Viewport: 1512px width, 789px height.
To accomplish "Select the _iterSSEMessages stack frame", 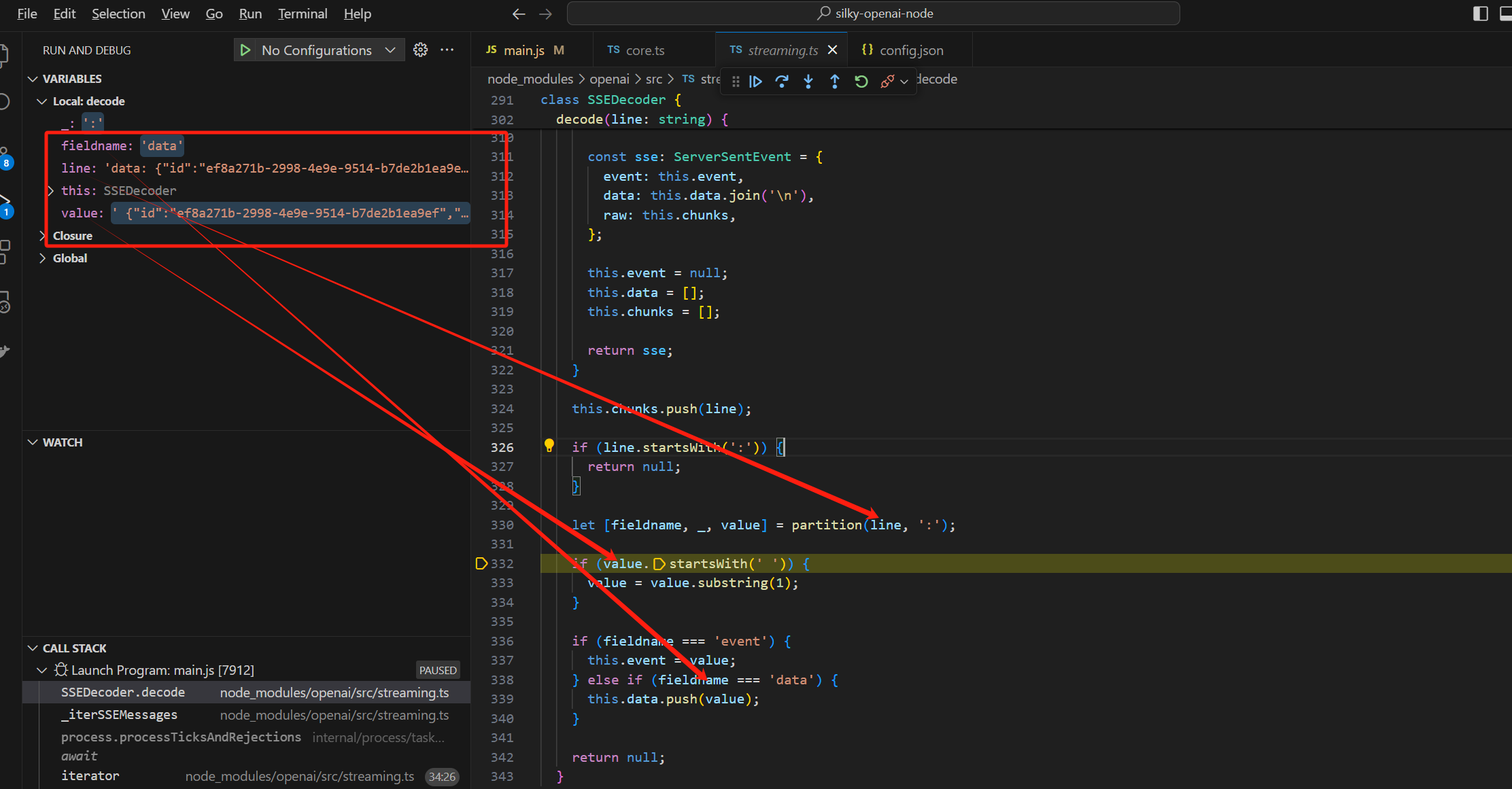I will coord(247,715).
